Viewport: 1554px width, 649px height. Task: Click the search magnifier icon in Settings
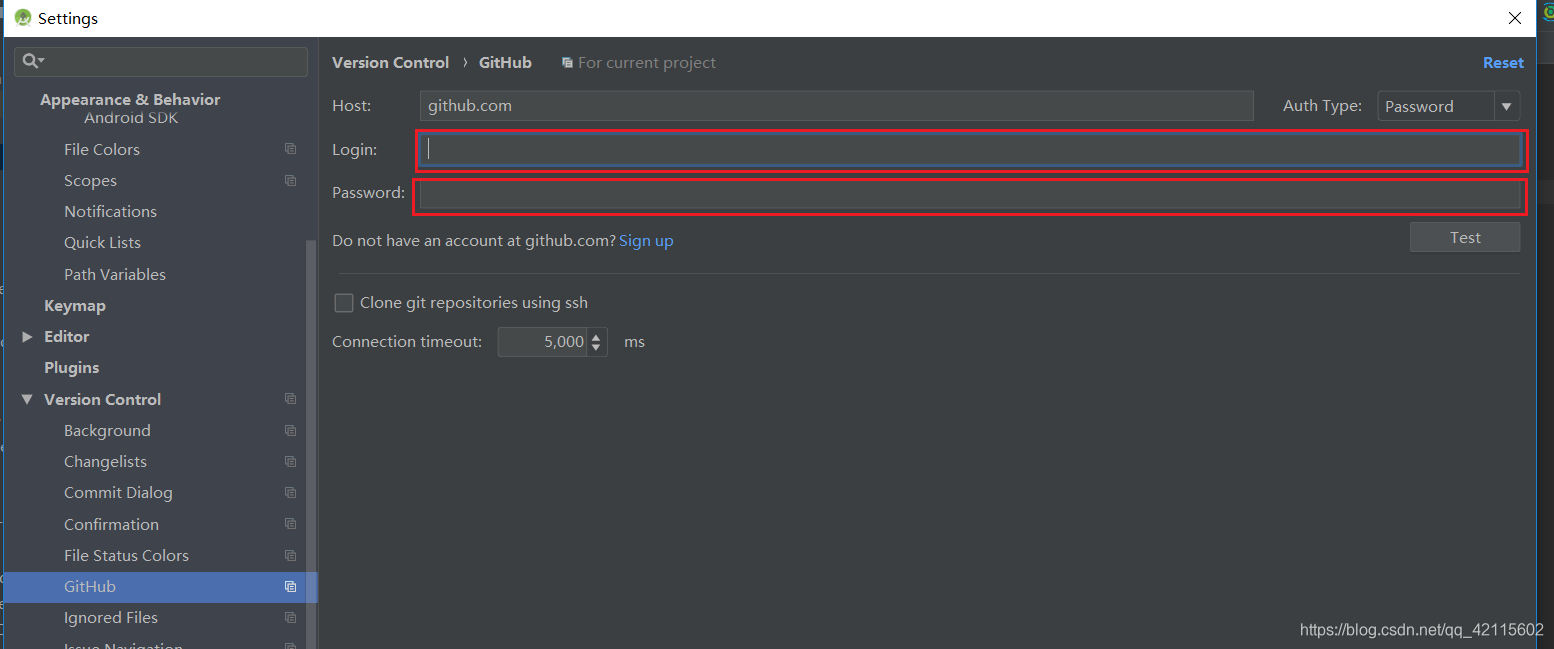[33, 61]
